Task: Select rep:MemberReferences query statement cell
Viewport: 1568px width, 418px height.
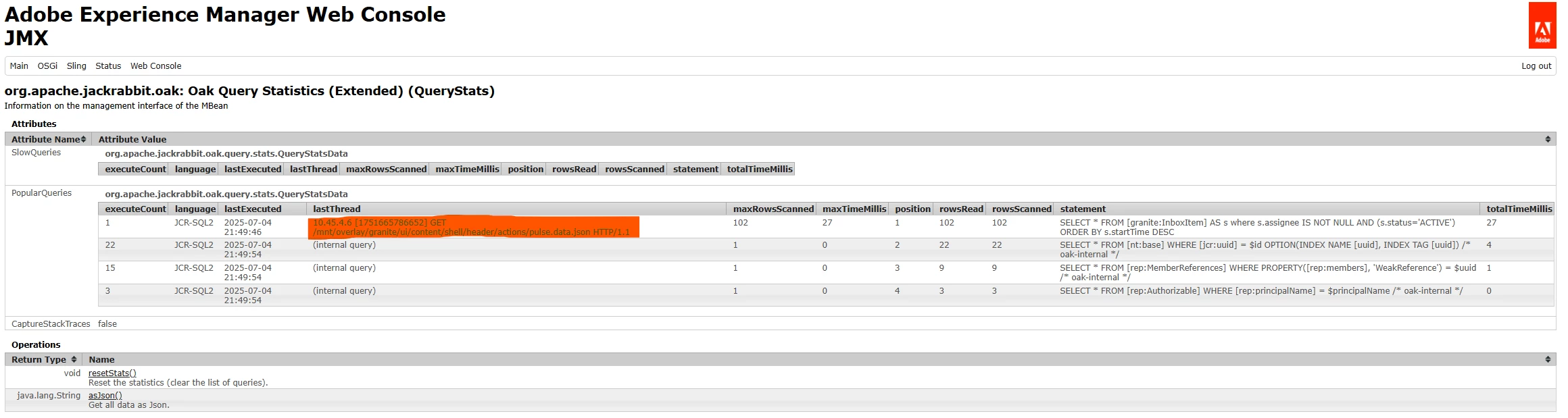Action: pos(1268,273)
